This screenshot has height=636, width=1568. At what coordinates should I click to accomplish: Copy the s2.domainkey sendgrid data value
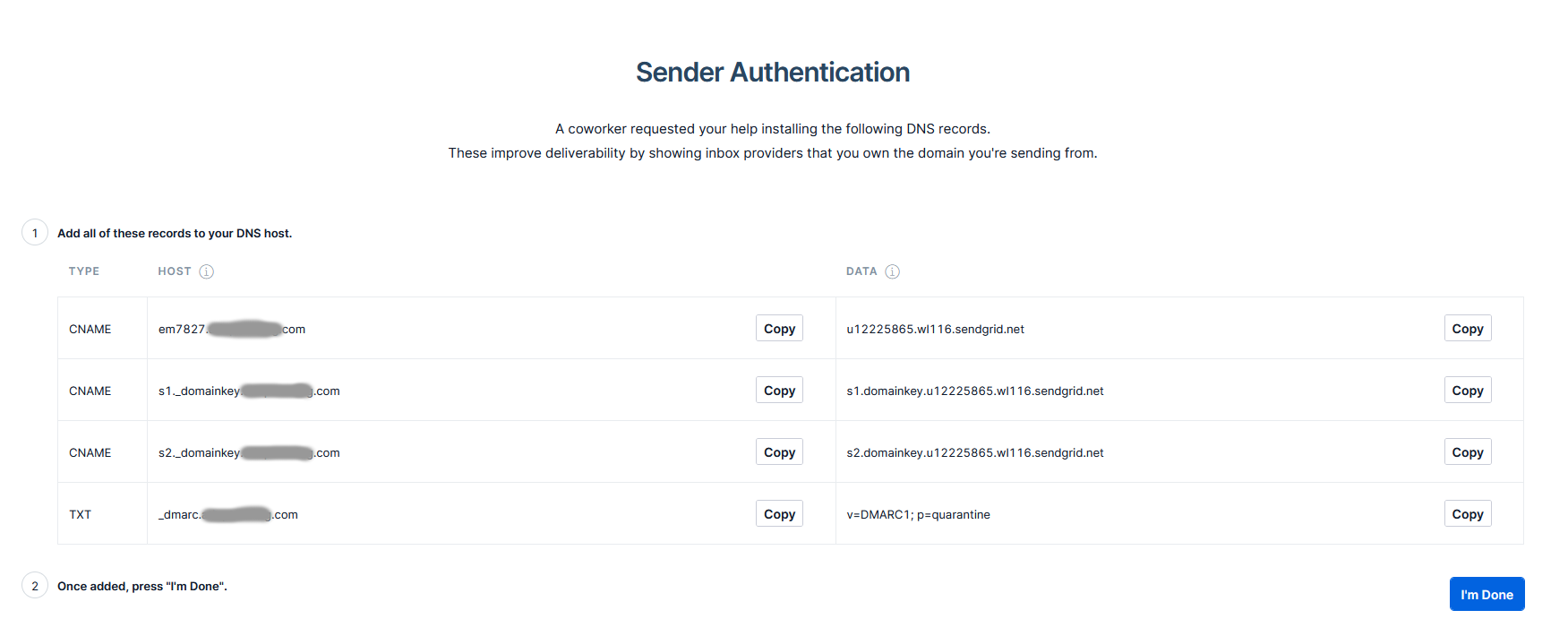coord(1467,452)
